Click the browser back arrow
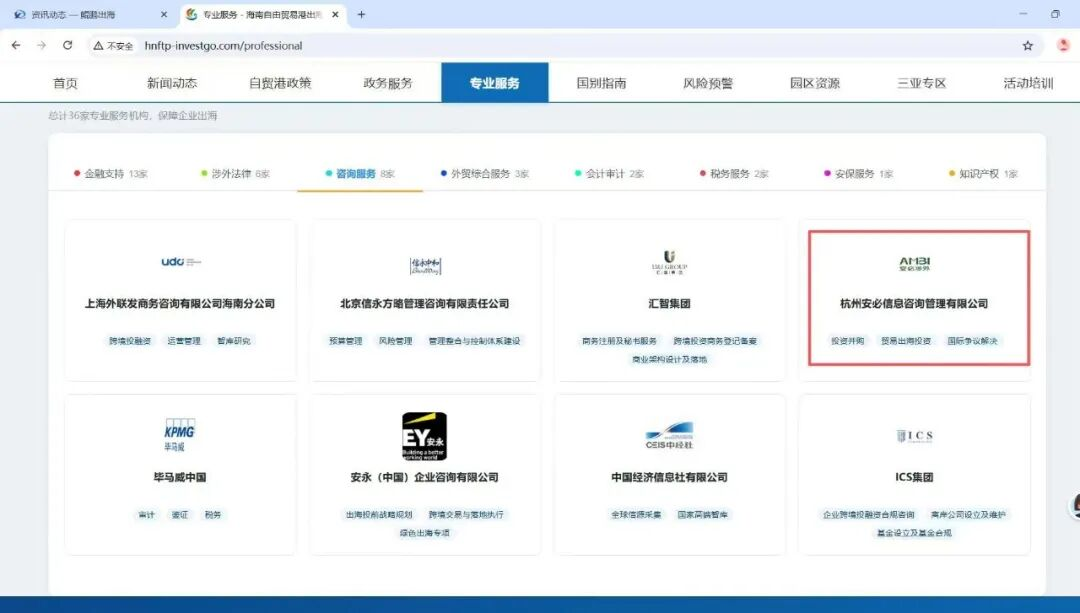The image size is (1080, 613). coord(16,45)
